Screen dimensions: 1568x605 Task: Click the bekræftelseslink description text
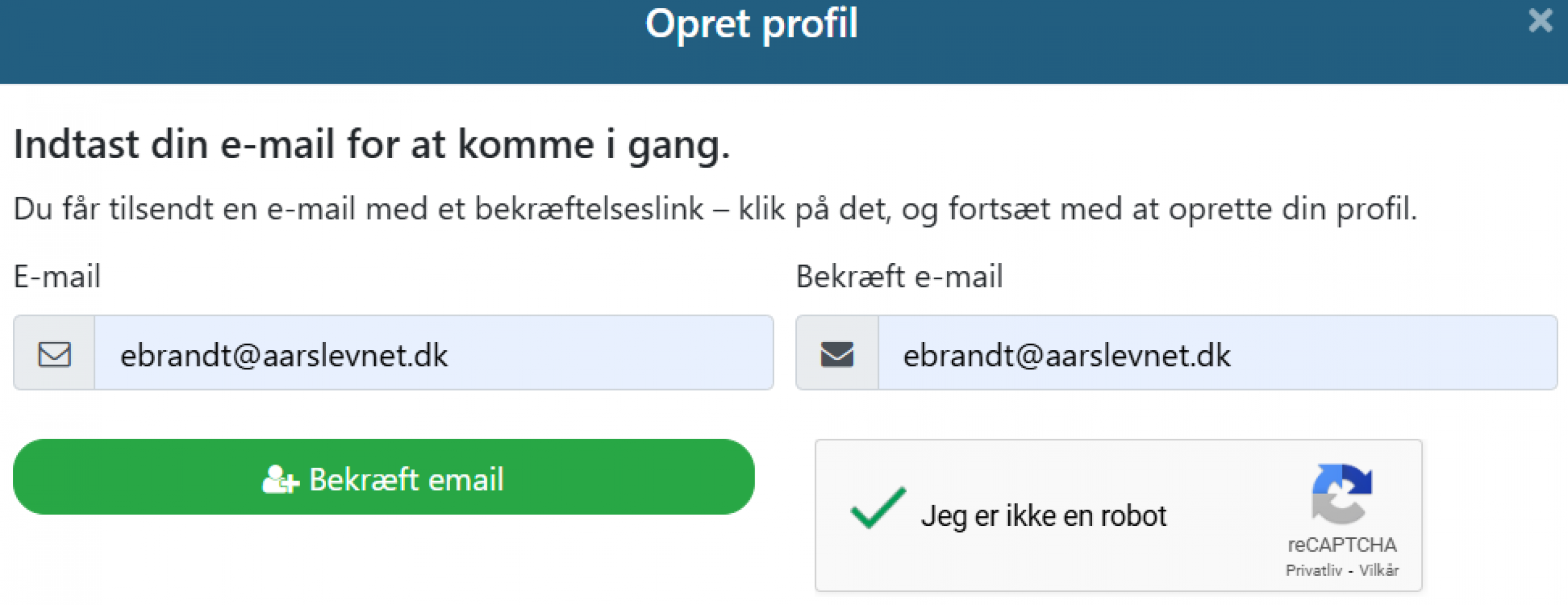coord(714,209)
